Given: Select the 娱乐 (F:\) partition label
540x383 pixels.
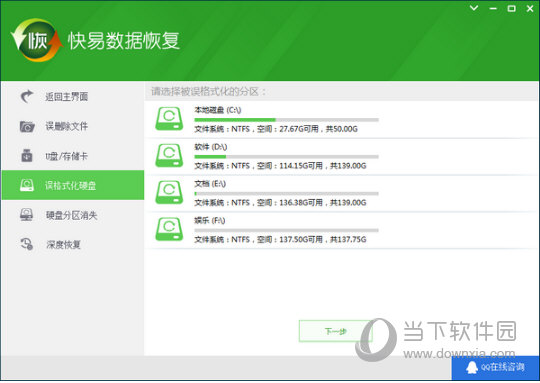Looking at the screenshot, I should [x=210, y=220].
